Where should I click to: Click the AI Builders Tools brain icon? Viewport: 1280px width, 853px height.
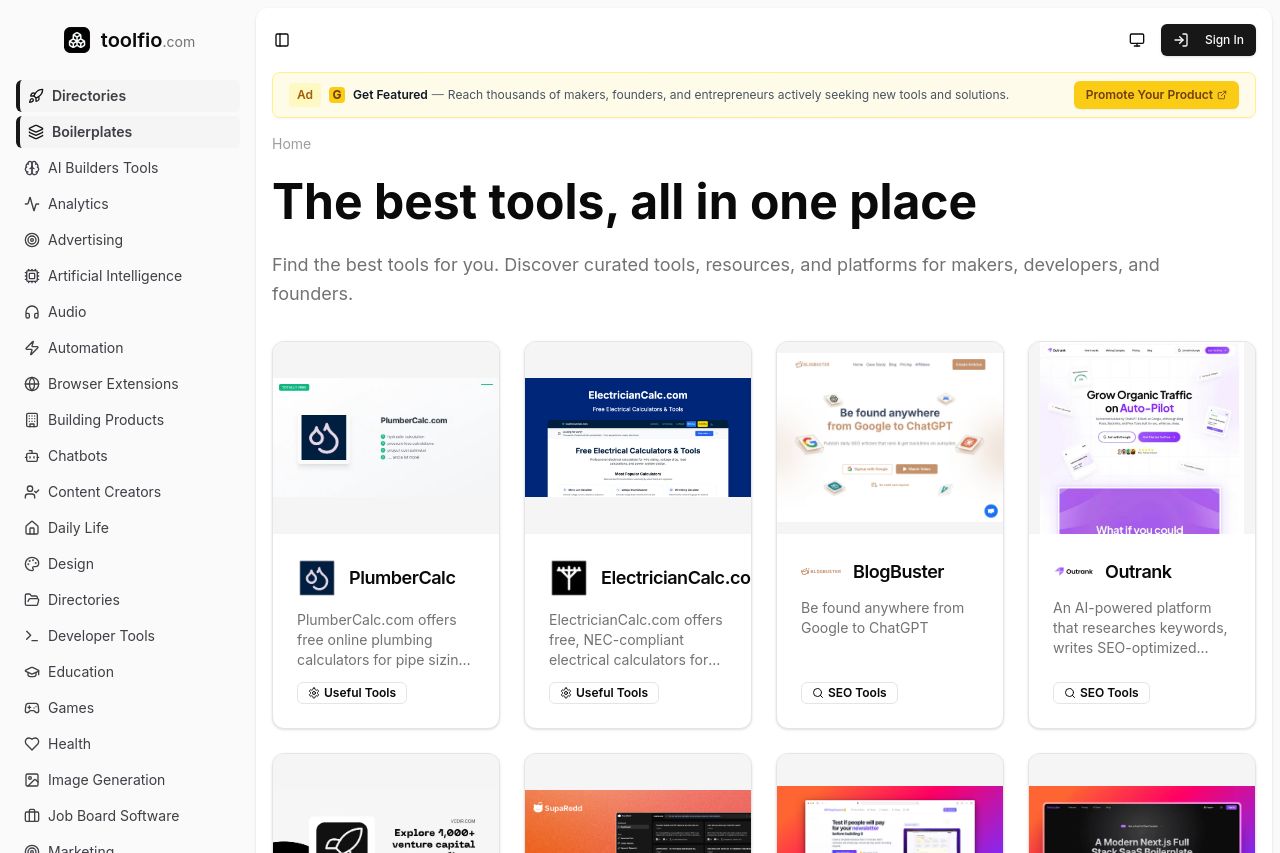tap(32, 168)
